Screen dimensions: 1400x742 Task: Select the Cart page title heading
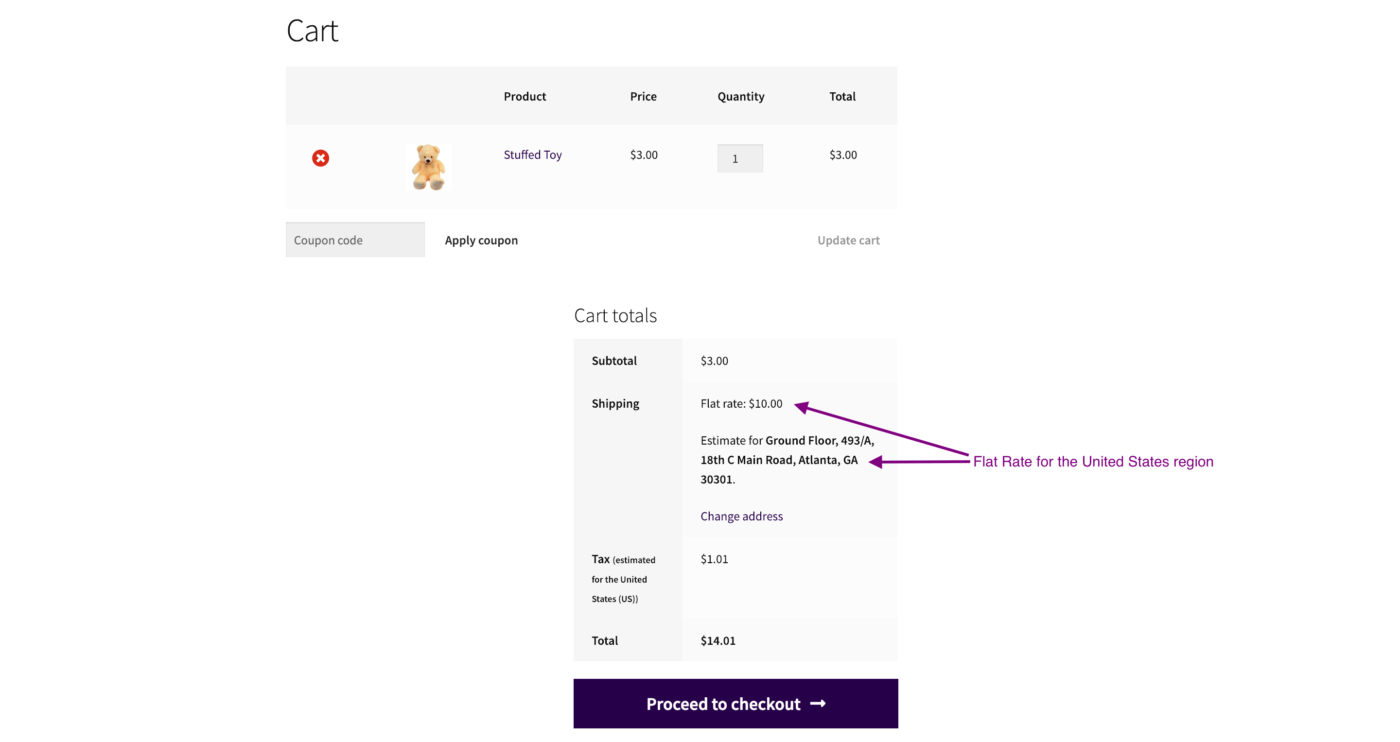pyautogui.click(x=312, y=30)
